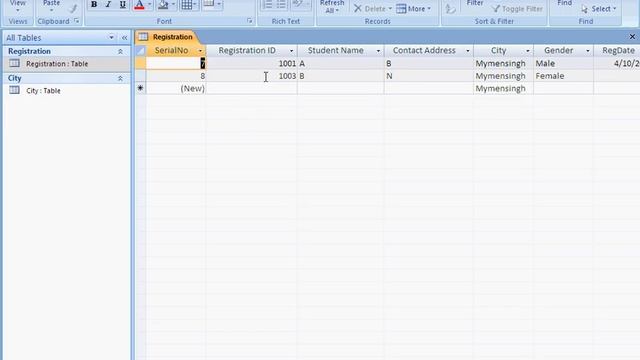Open the font color dropdown arrow
The height and width of the screenshot is (360, 640).
pyautogui.click(x=149, y=4)
